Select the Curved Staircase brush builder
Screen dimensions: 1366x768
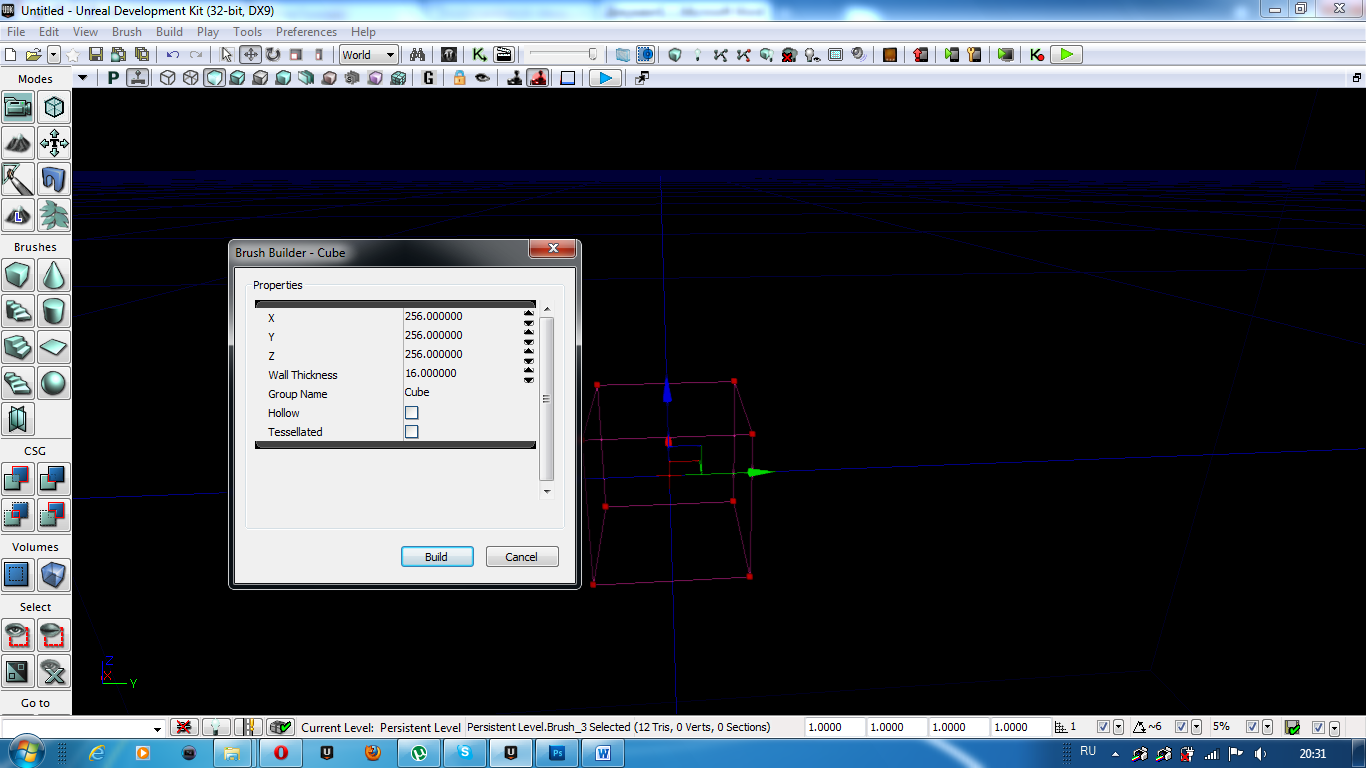(x=18, y=310)
